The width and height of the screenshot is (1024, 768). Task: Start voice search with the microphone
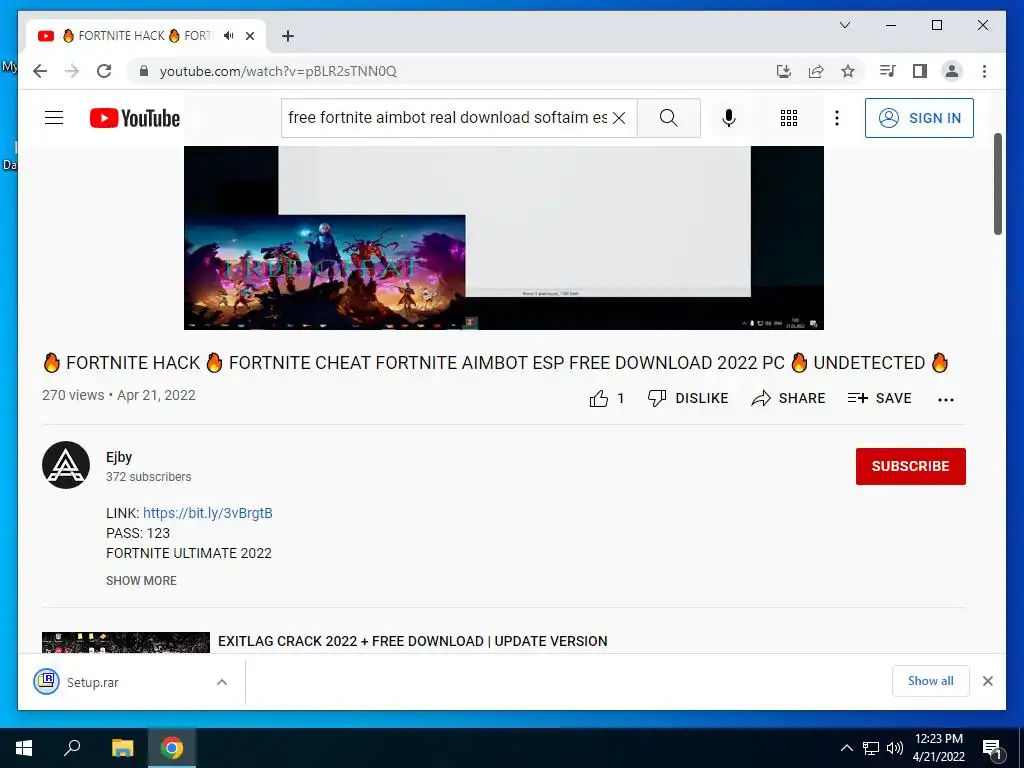pos(729,118)
